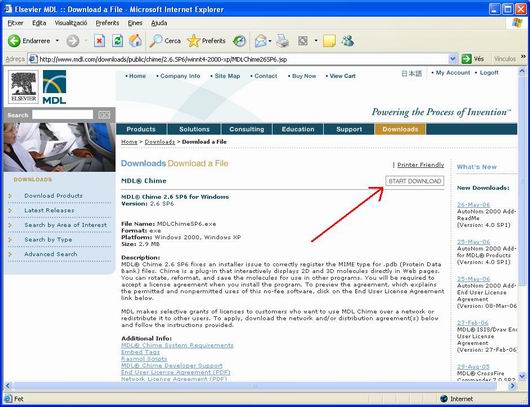Select the Consulting navigation tab
The height and width of the screenshot is (407, 530).
[x=247, y=129]
